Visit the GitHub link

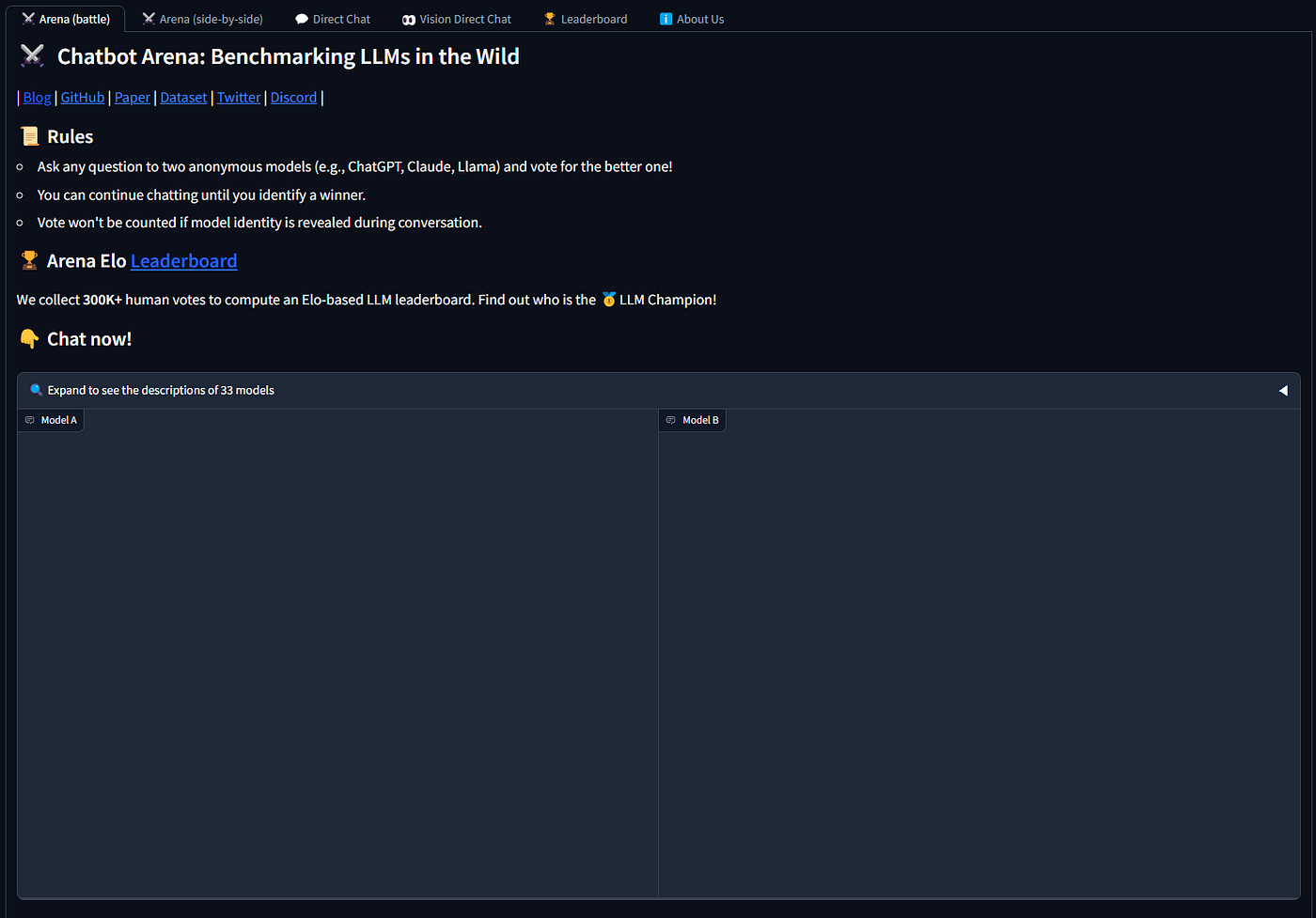pos(83,97)
